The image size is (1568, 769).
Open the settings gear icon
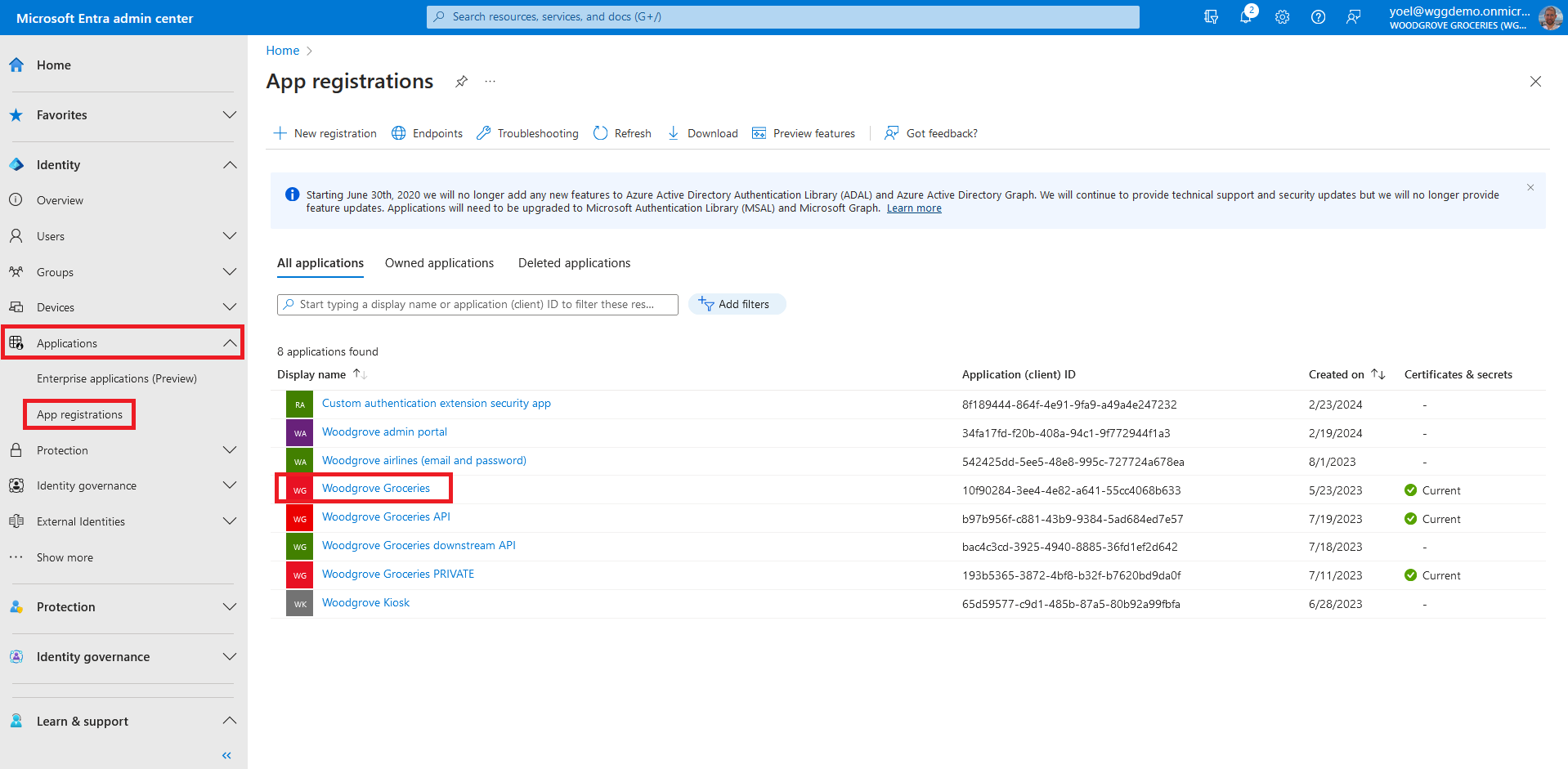point(1282,17)
